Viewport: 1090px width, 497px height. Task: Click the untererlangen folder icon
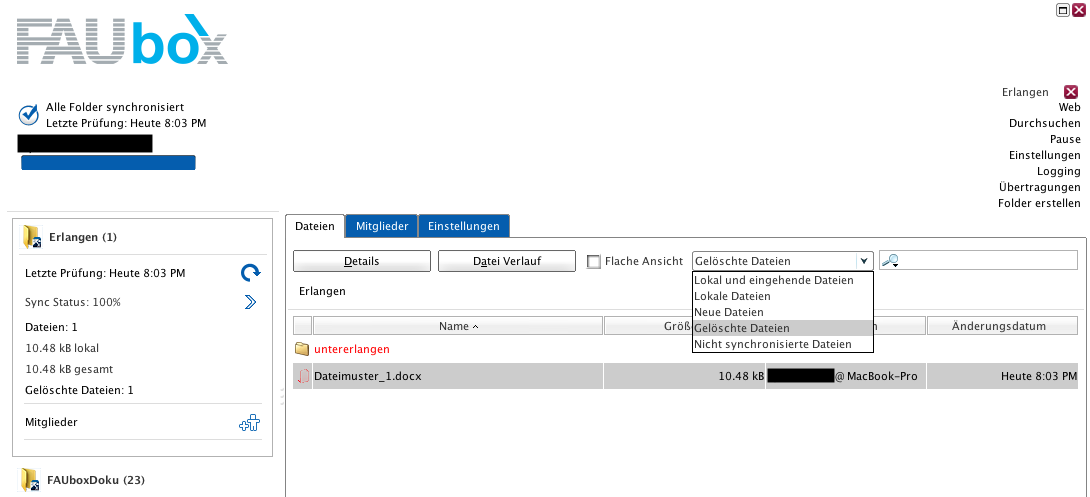coord(301,349)
